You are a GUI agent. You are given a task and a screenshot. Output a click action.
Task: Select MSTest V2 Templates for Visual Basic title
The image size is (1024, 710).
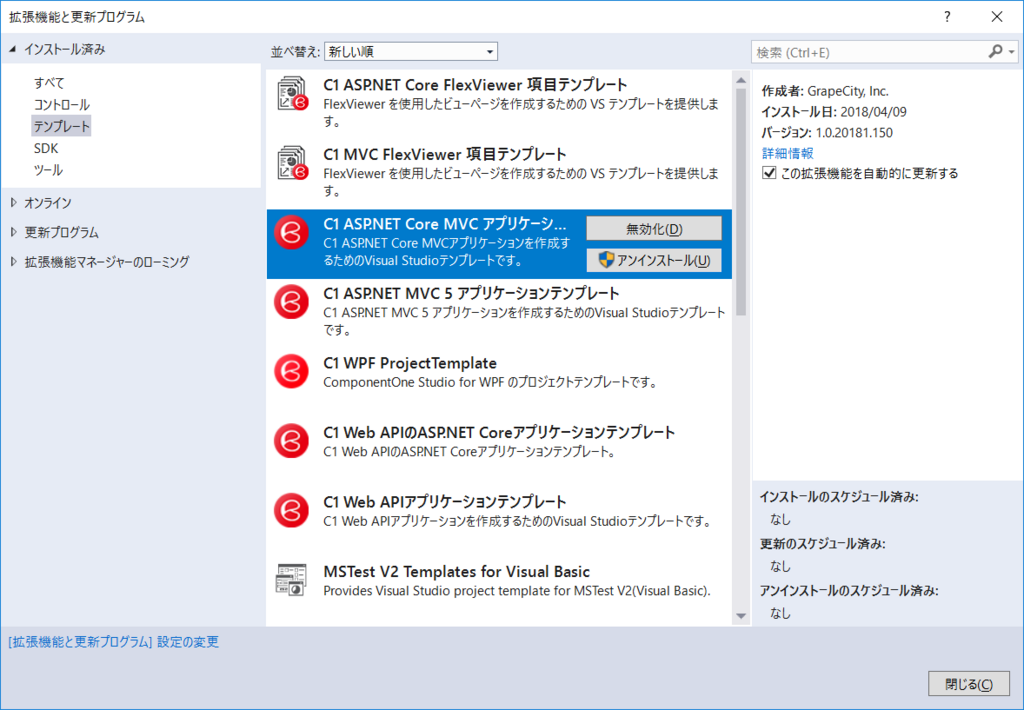tap(456, 571)
